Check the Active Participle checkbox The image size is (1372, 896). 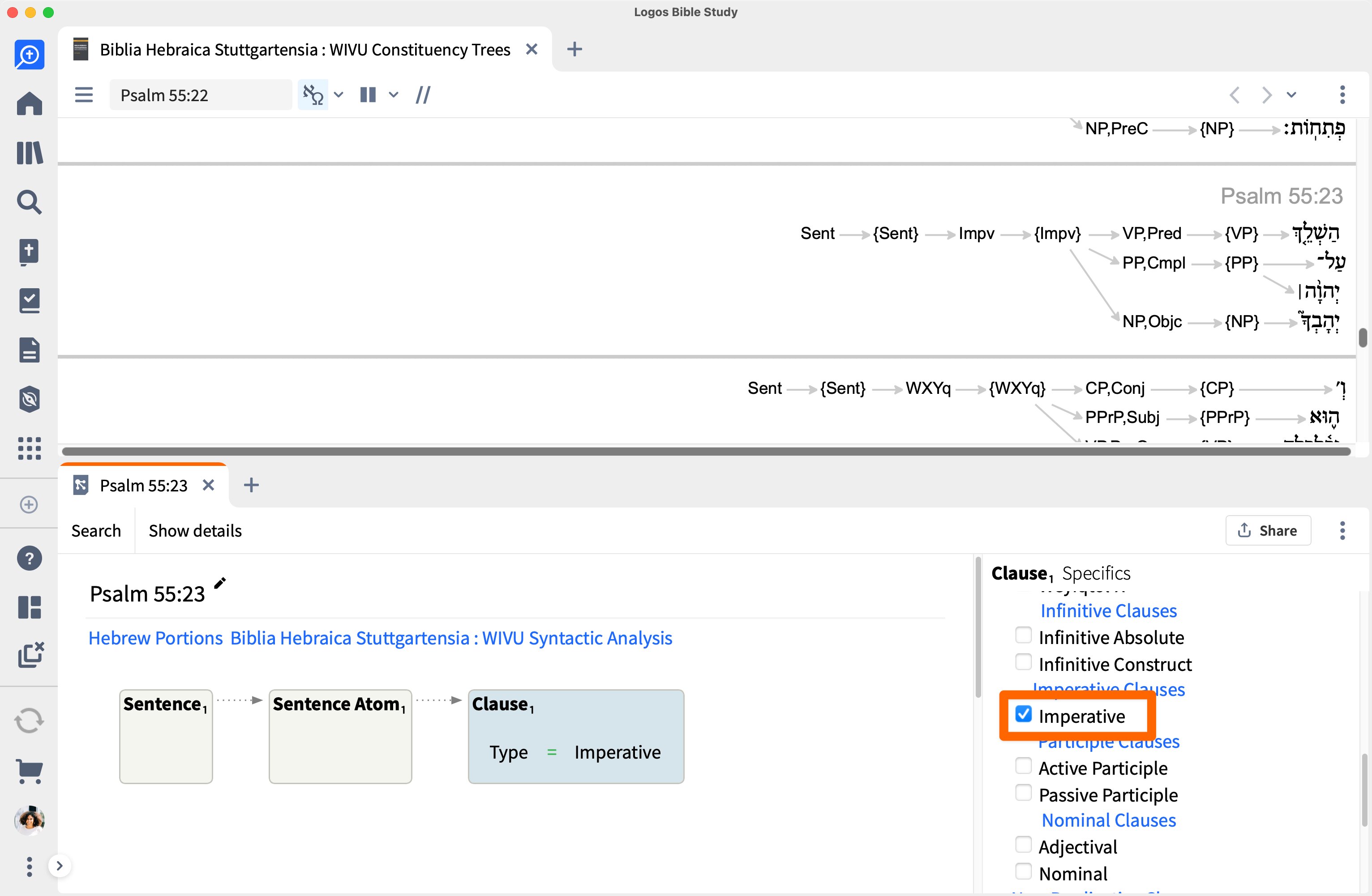click(1023, 766)
